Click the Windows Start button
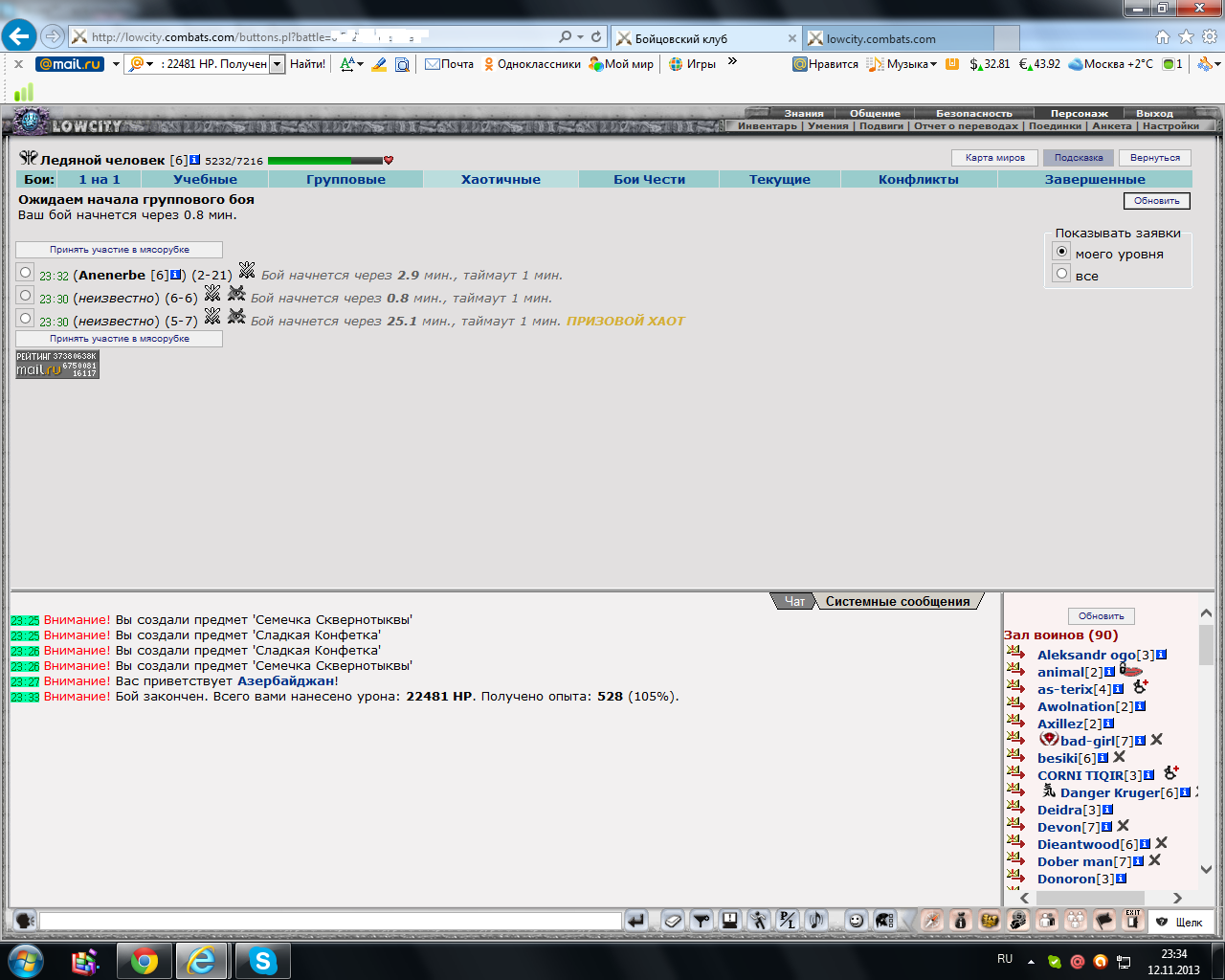 point(25,961)
